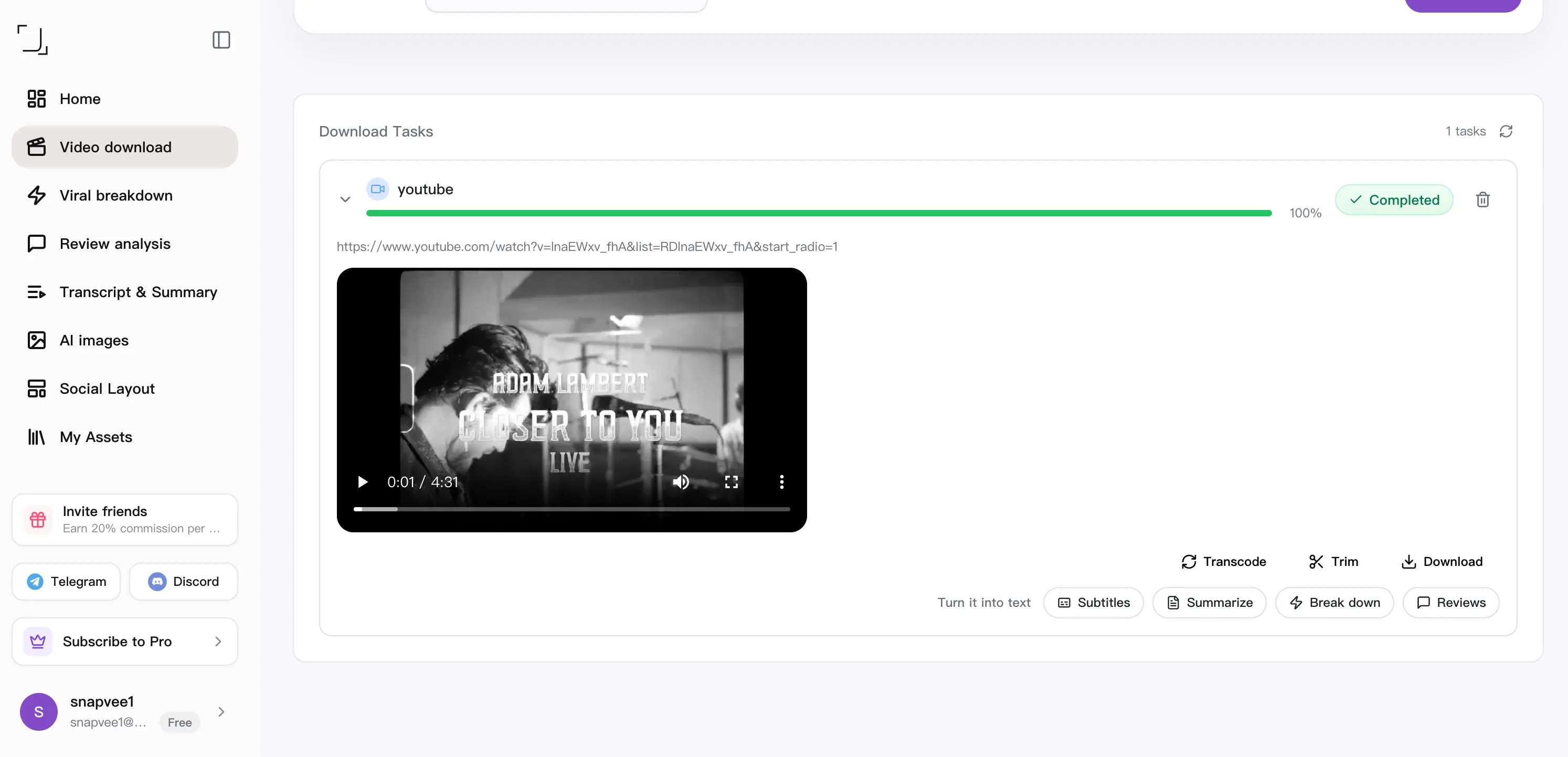This screenshot has width=1568, height=757.
Task: Open AI images page
Action: (x=125, y=340)
